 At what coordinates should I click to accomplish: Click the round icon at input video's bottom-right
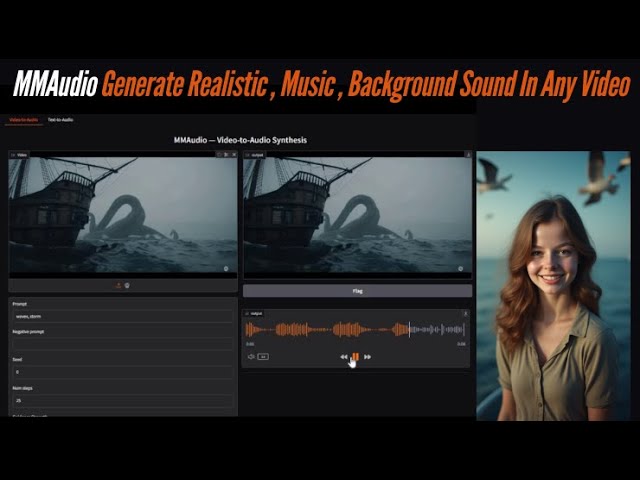point(226,269)
